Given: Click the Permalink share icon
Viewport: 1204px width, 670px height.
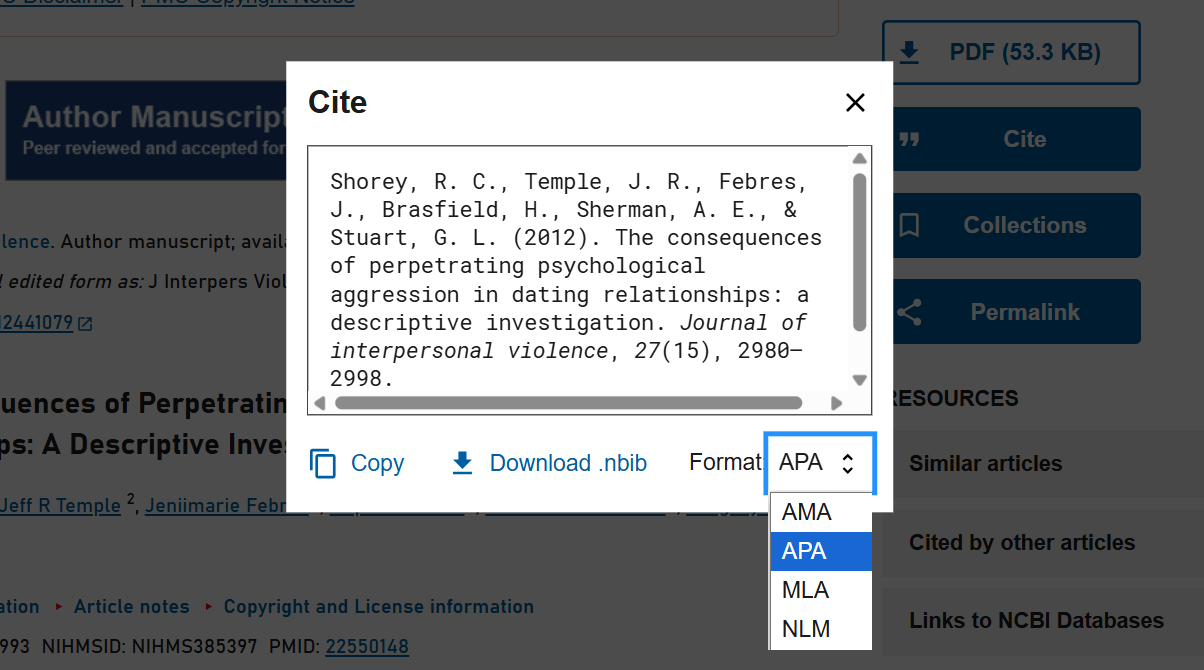Looking at the screenshot, I should (x=909, y=312).
